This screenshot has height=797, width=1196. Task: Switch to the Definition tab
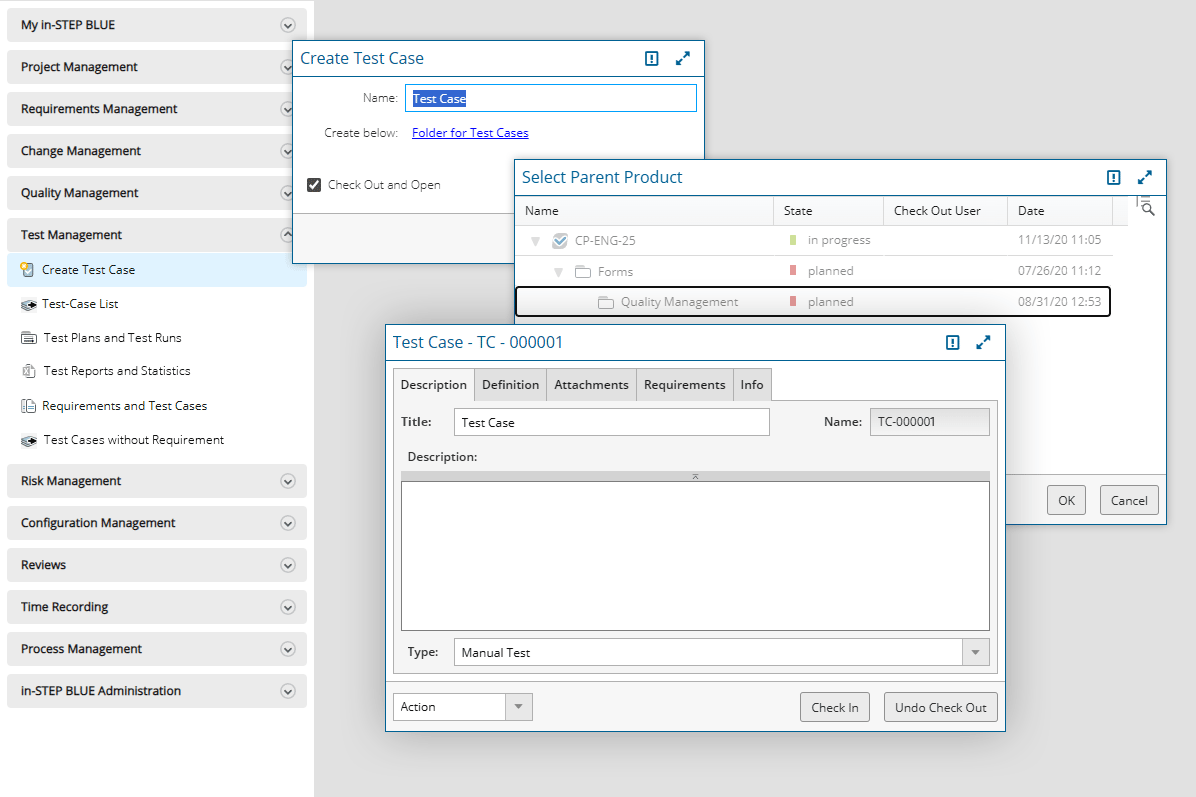510,384
